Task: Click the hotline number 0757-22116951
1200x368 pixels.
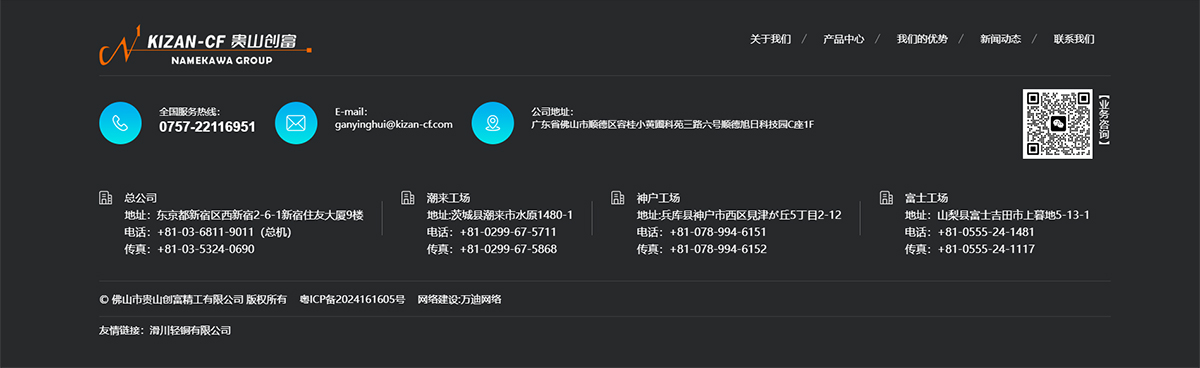Action: pyautogui.click(x=207, y=127)
